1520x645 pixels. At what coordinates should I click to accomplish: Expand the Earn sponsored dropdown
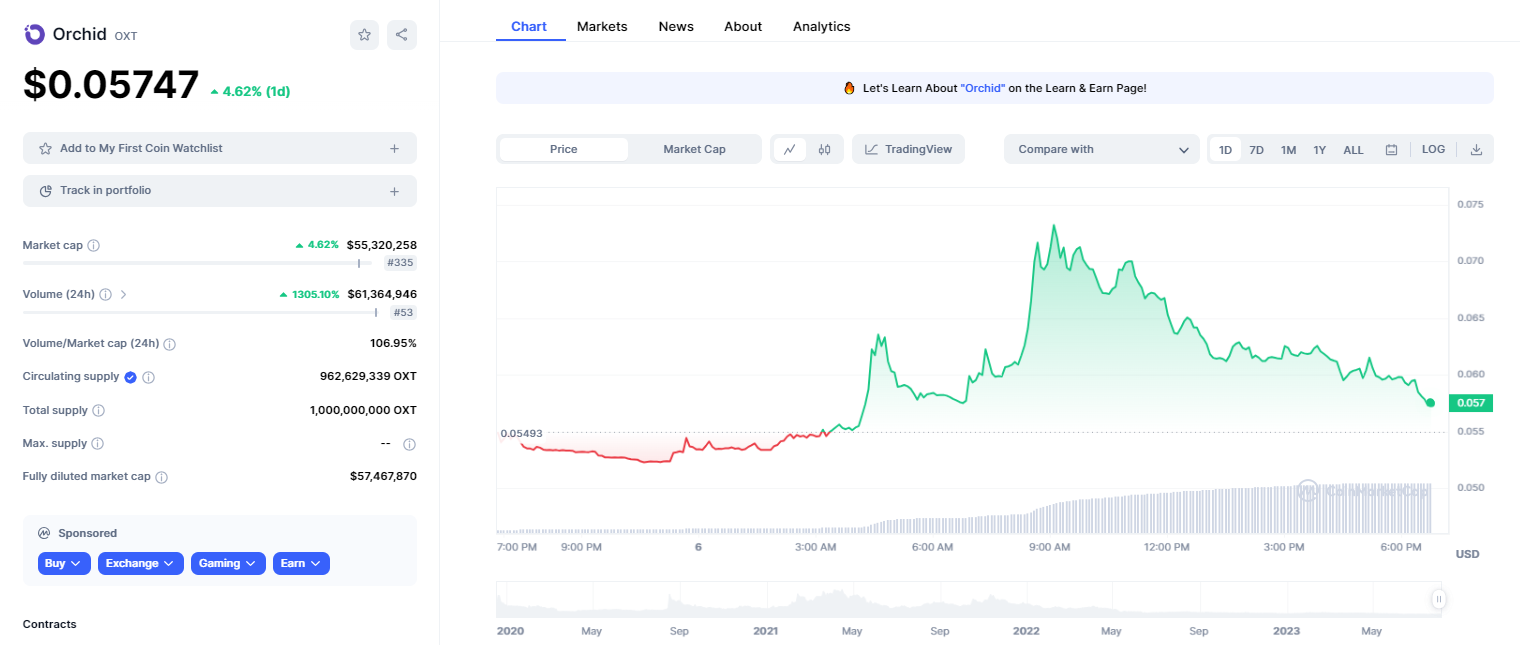(x=301, y=564)
